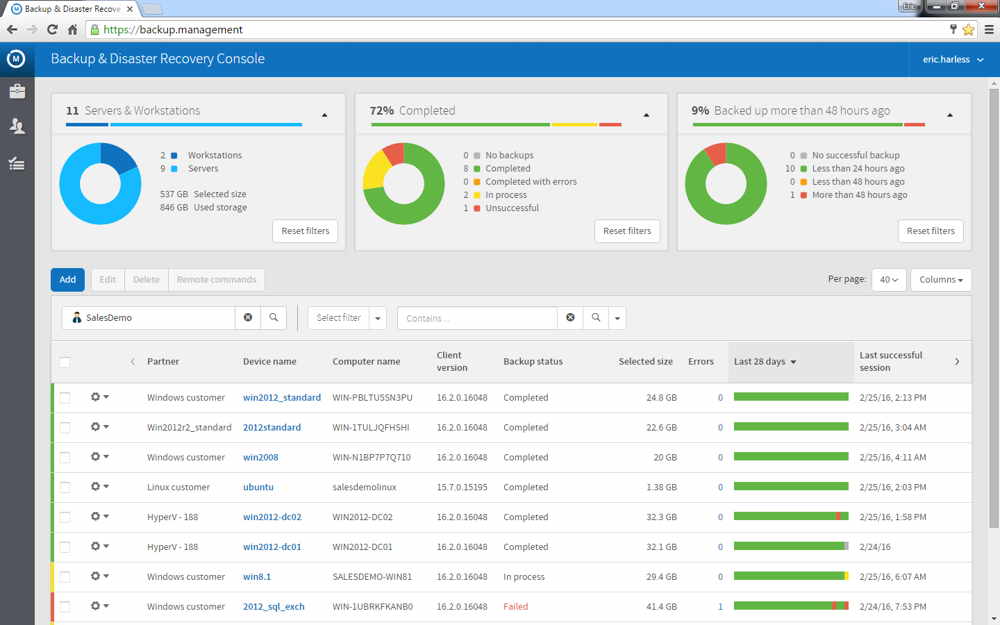The width and height of the screenshot is (1000, 625).
Task: Open the Columns selection dropdown
Action: (940, 279)
